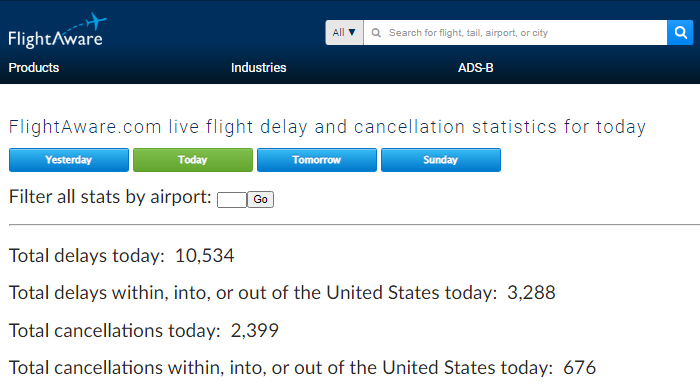This screenshot has height=389, width=700.
Task: Click the airport filter text box
Action: pos(232,200)
